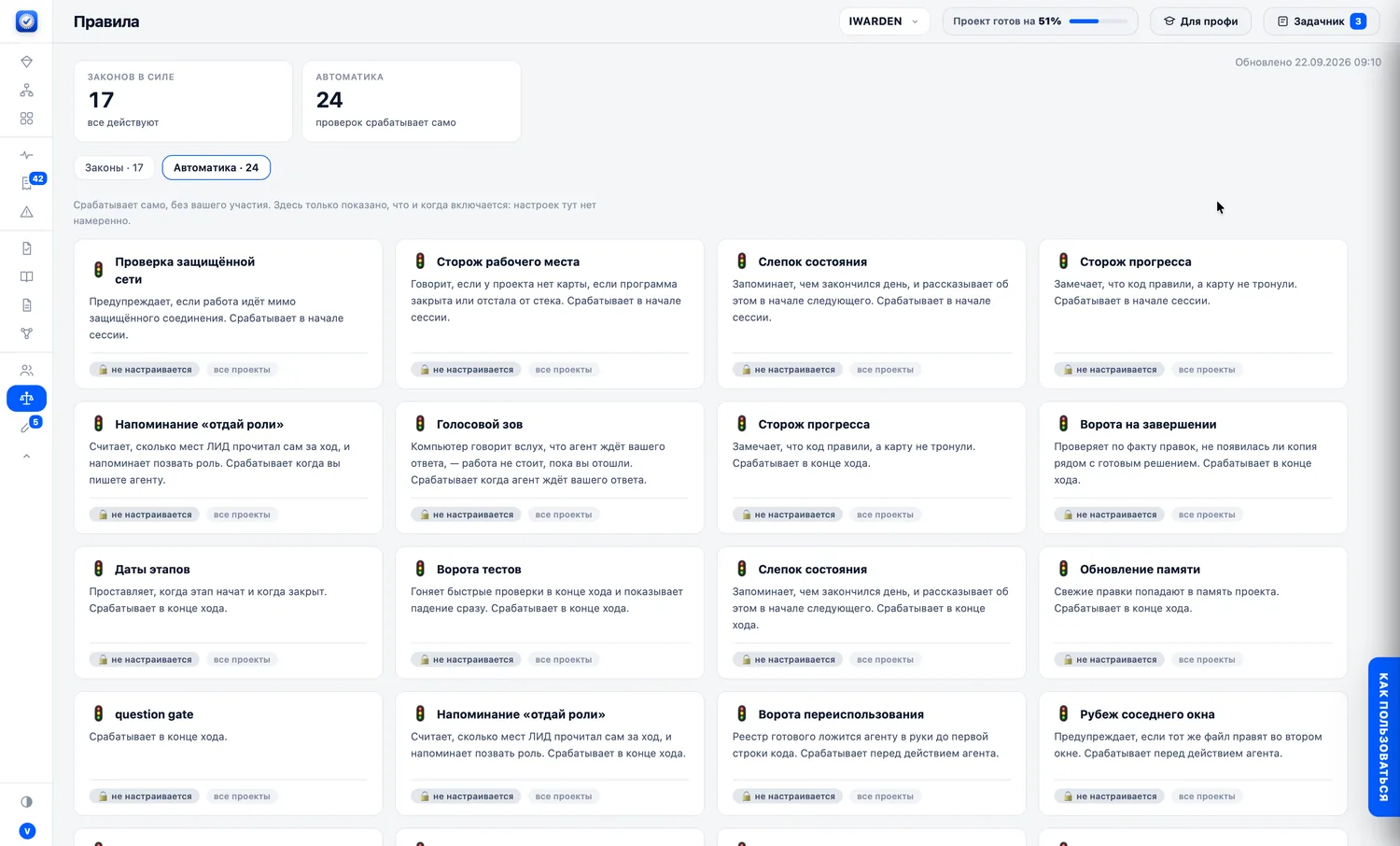Click the «Законов в силе» 17 stat card
The width and height of the screenshot is (1400, 846).
(x=183, y=101)
